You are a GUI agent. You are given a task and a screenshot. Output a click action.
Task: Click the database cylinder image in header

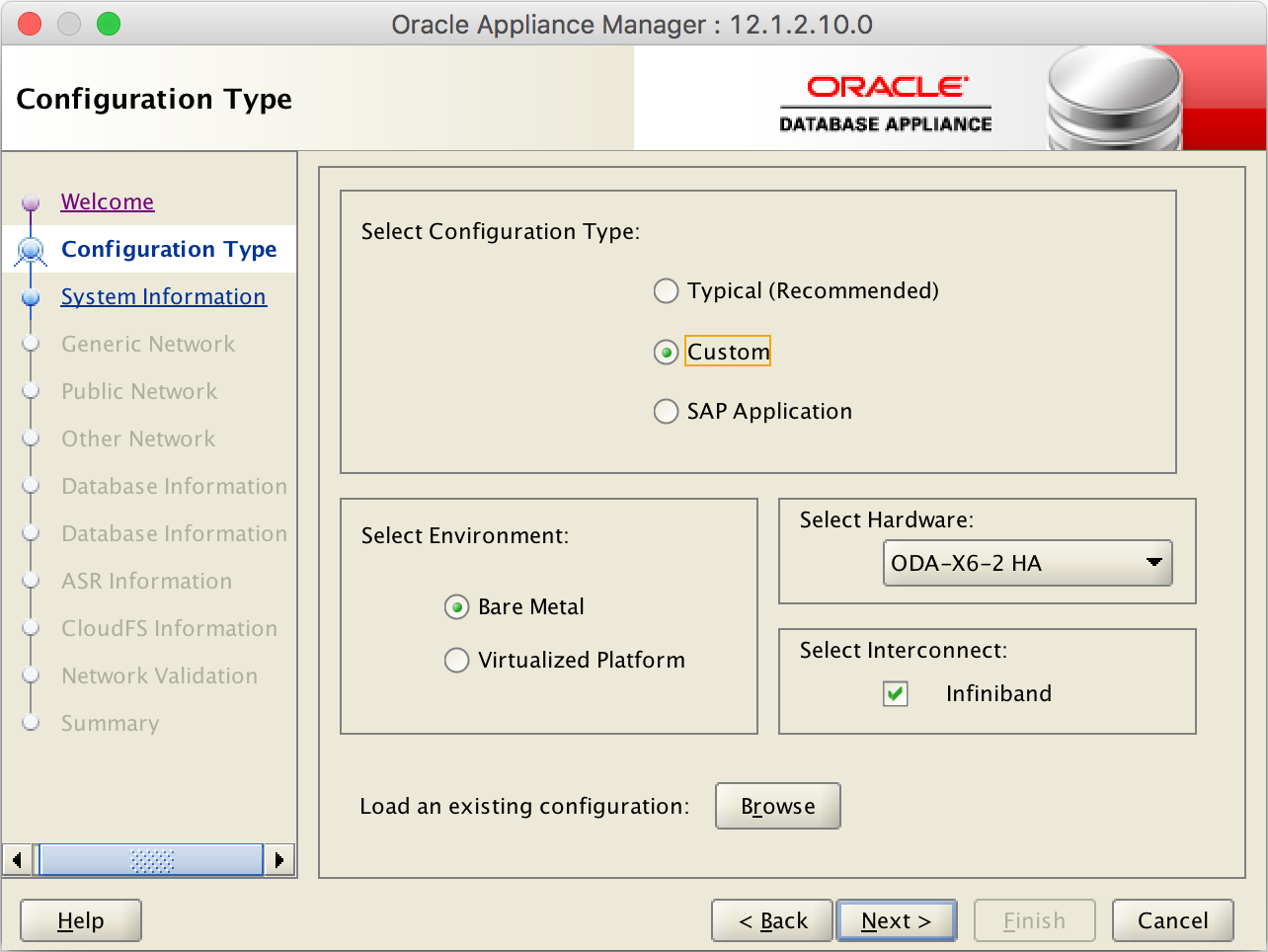click(x=1114, y=99)
